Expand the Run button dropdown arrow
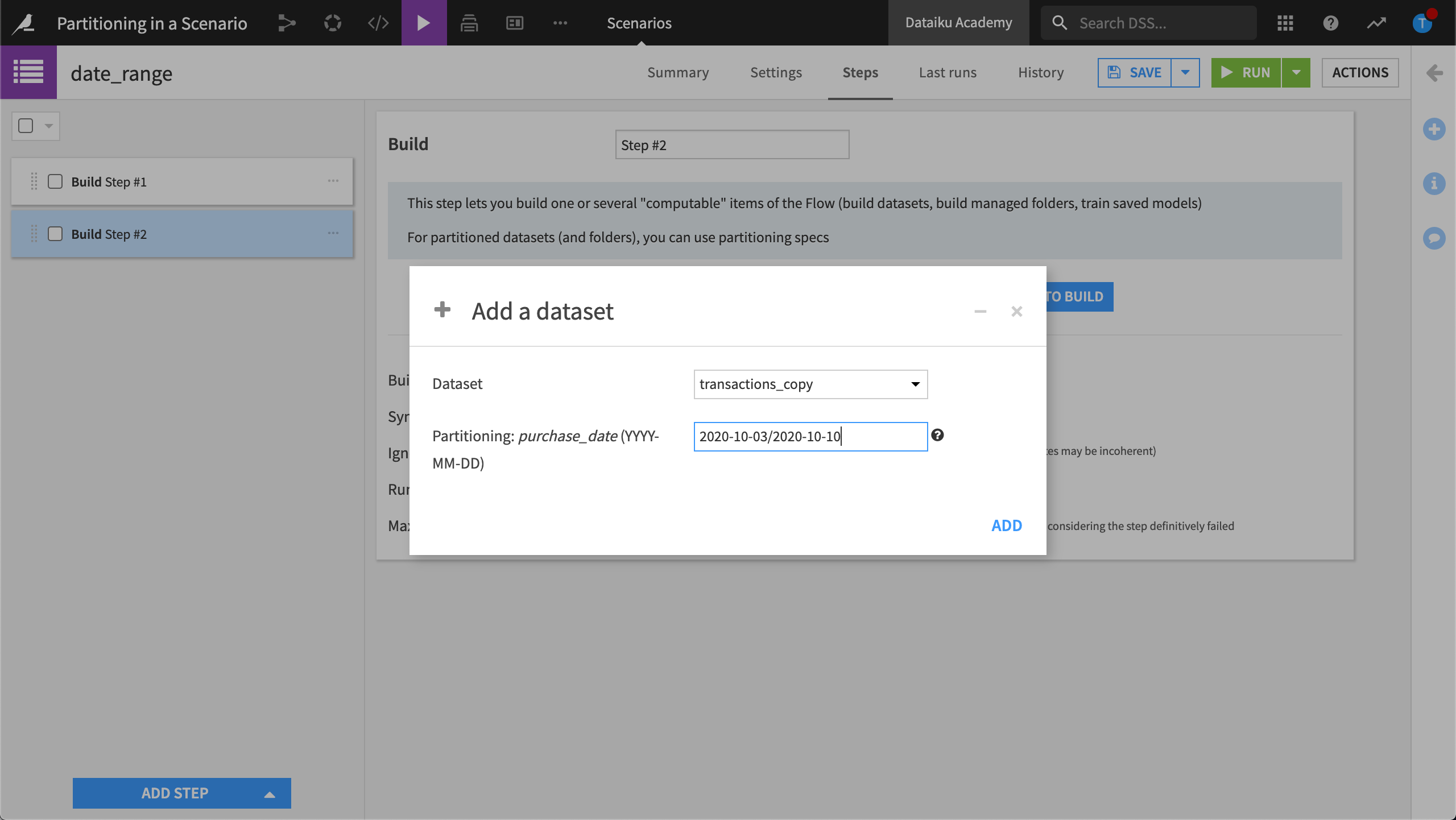 coord(1296,72)
